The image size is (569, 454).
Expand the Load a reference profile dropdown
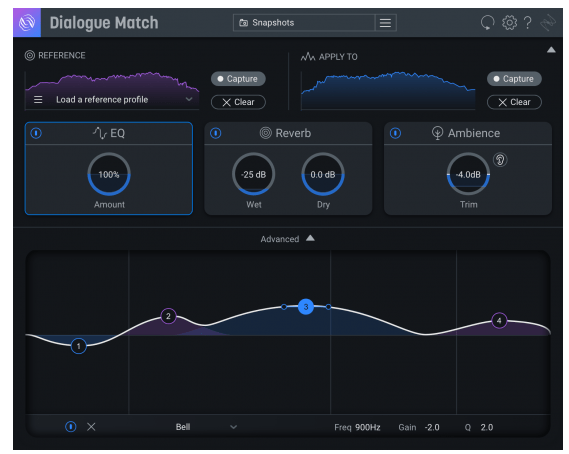(189, 99)
